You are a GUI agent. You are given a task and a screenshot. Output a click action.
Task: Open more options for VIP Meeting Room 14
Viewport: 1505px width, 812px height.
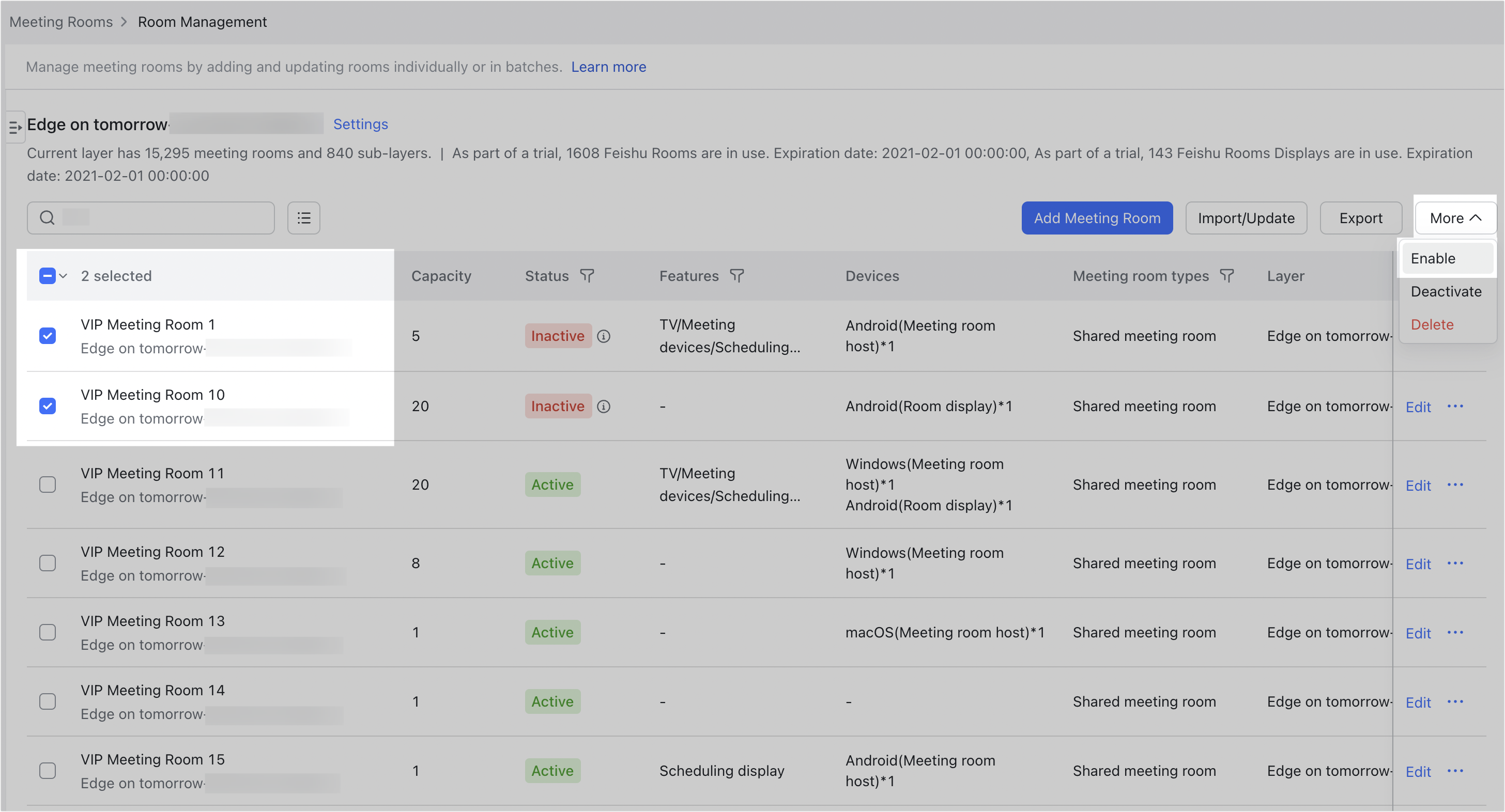pyautogui.click(x=1455, y=701)
